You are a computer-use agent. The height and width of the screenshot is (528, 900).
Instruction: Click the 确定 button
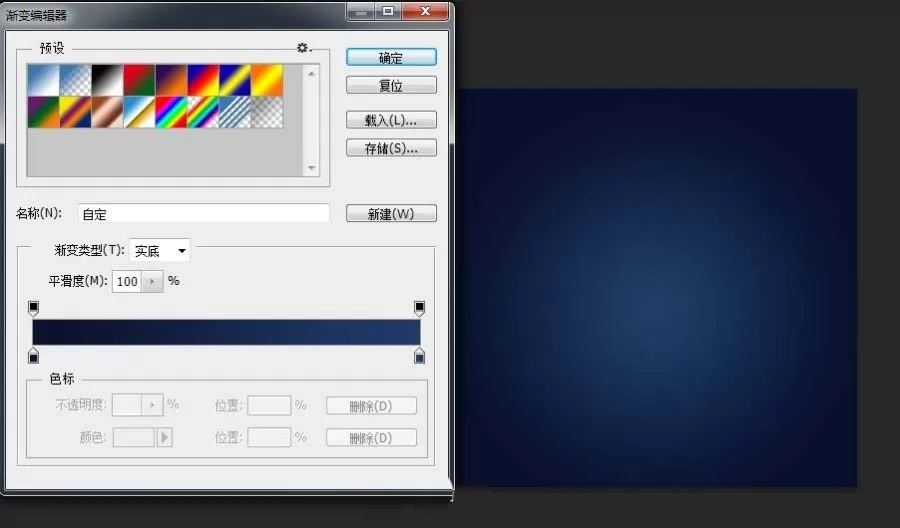(x=391, y=57)
